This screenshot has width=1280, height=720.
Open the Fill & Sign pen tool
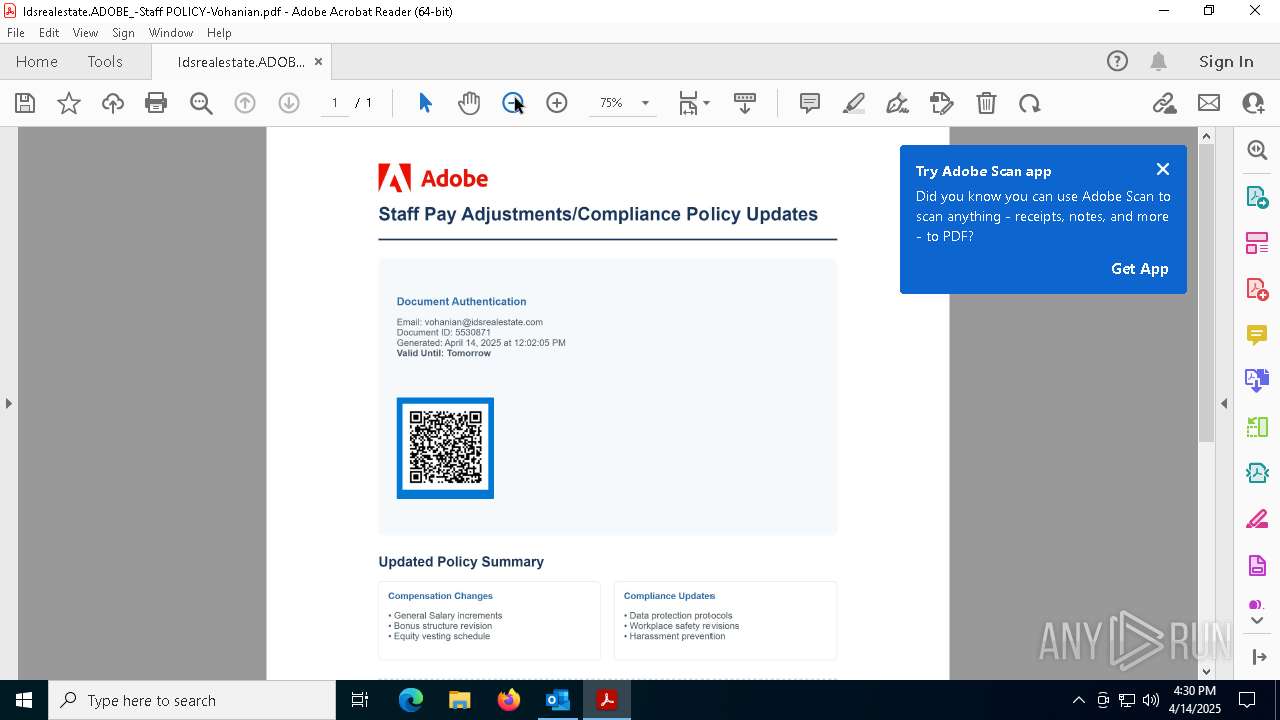click(x=898, y=103)
